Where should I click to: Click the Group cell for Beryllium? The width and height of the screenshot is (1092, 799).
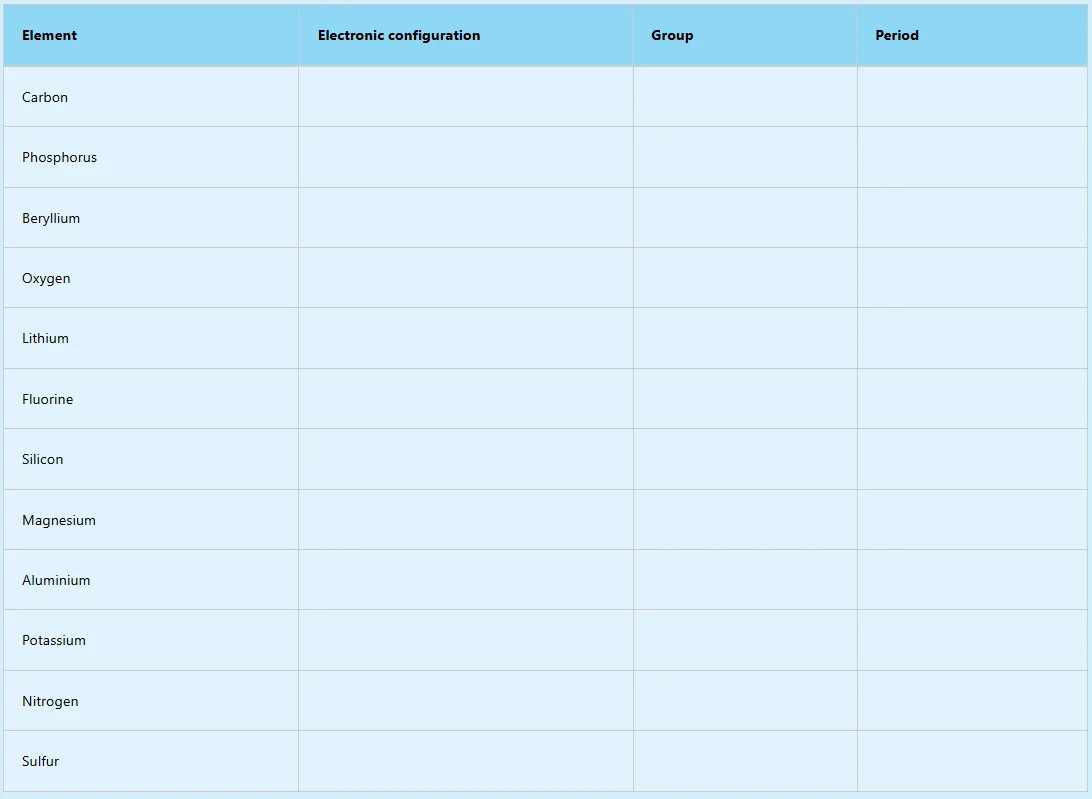(745, 218)
